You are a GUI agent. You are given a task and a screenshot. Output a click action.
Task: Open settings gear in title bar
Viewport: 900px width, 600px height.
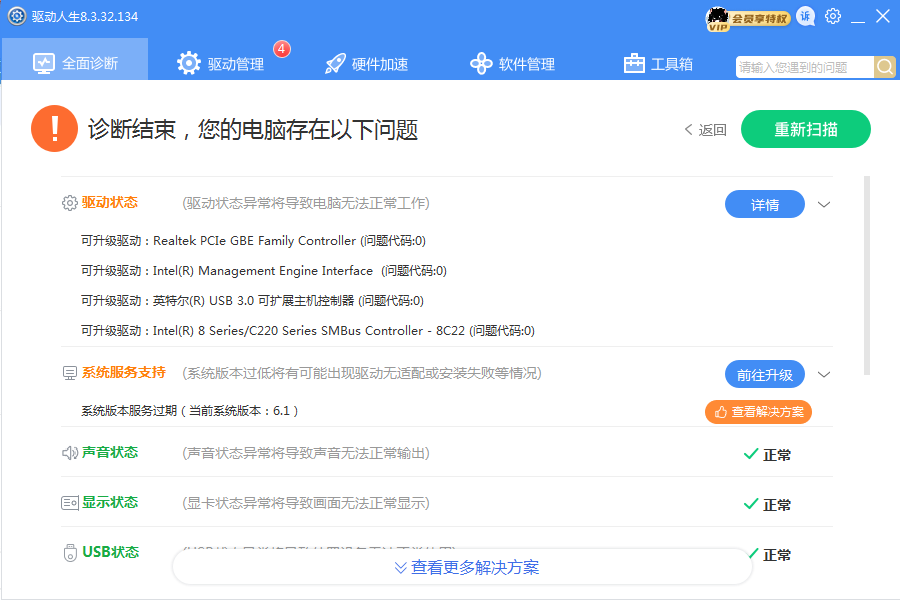click(833, 16)
